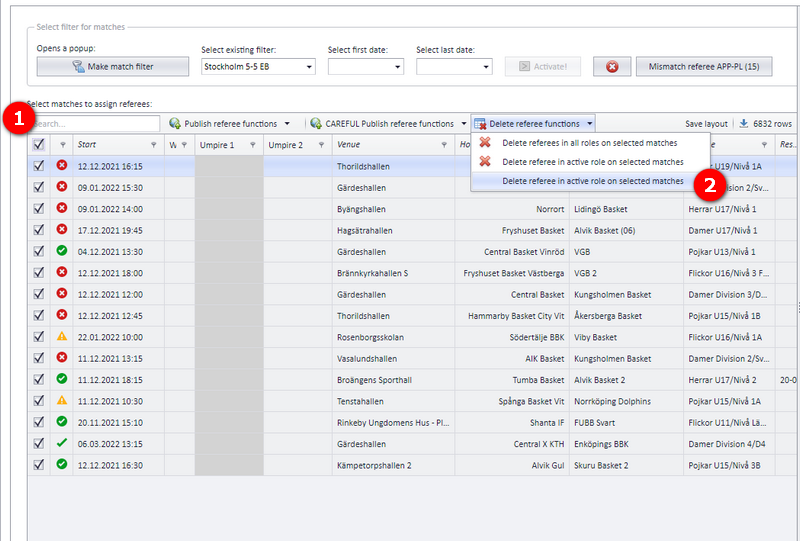
Task: Click the download icon next to 6832 rows
Action: click(x=743, y=123)
